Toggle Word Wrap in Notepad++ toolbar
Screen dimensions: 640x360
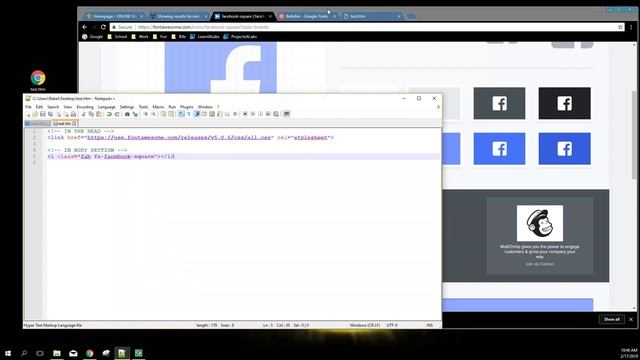181,114
